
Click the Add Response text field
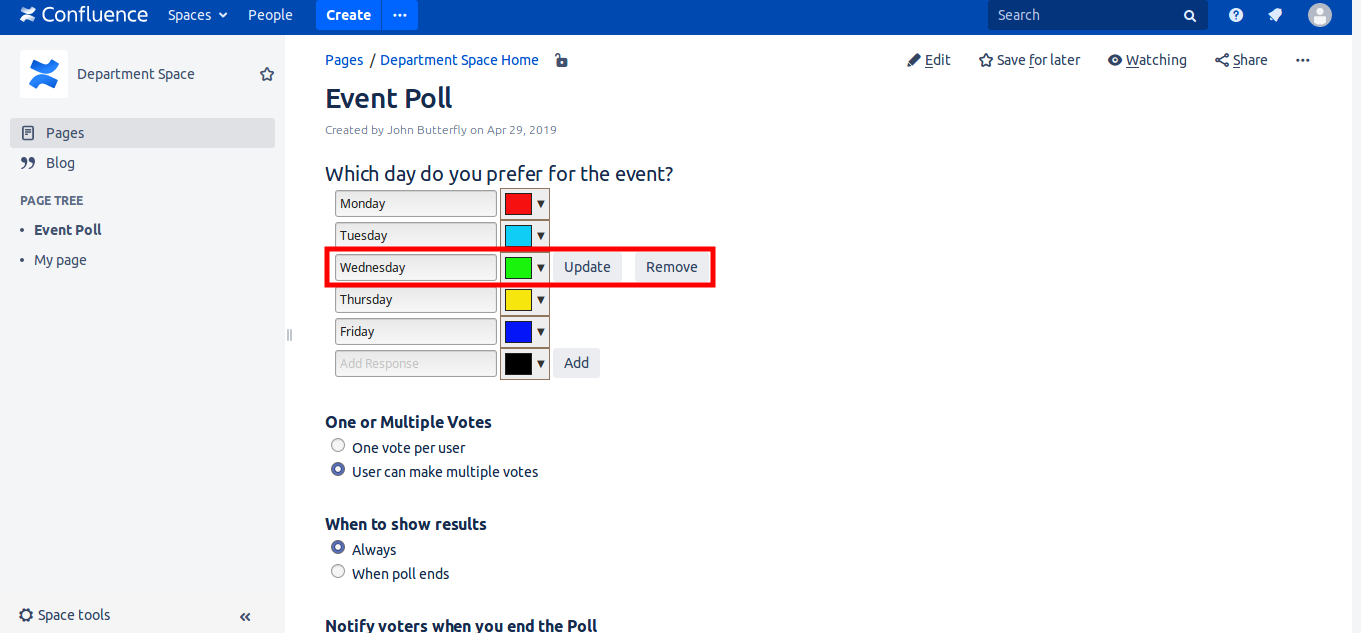(x=415, y=364)
